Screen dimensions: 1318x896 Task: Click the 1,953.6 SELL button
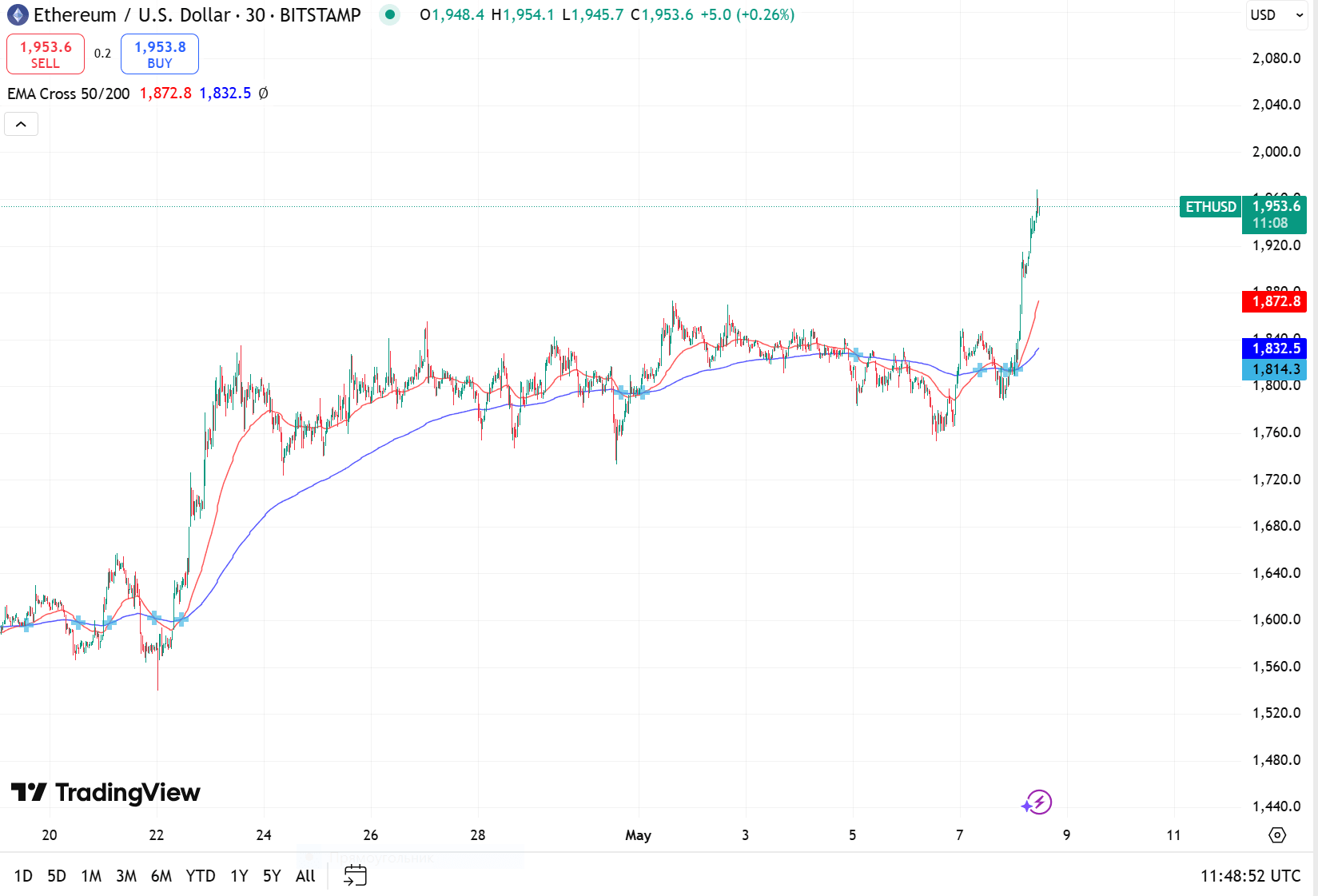point(46,54)
